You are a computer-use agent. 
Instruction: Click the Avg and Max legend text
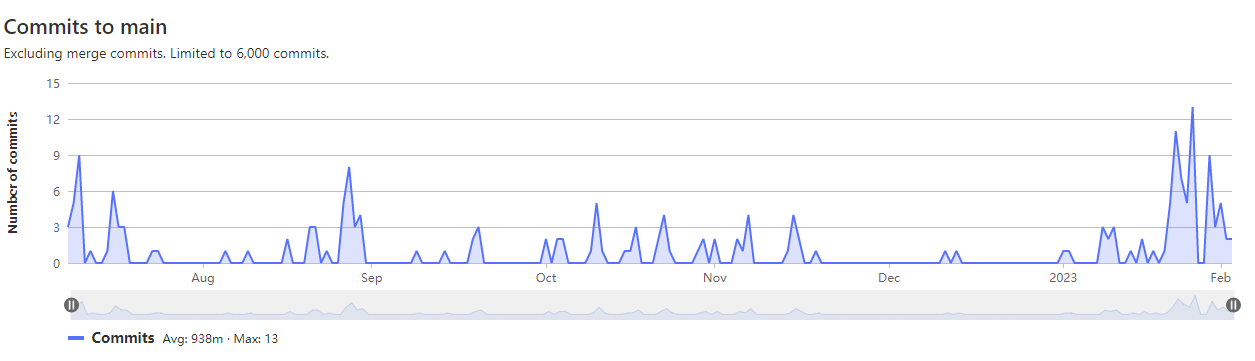tap(220, 339)
